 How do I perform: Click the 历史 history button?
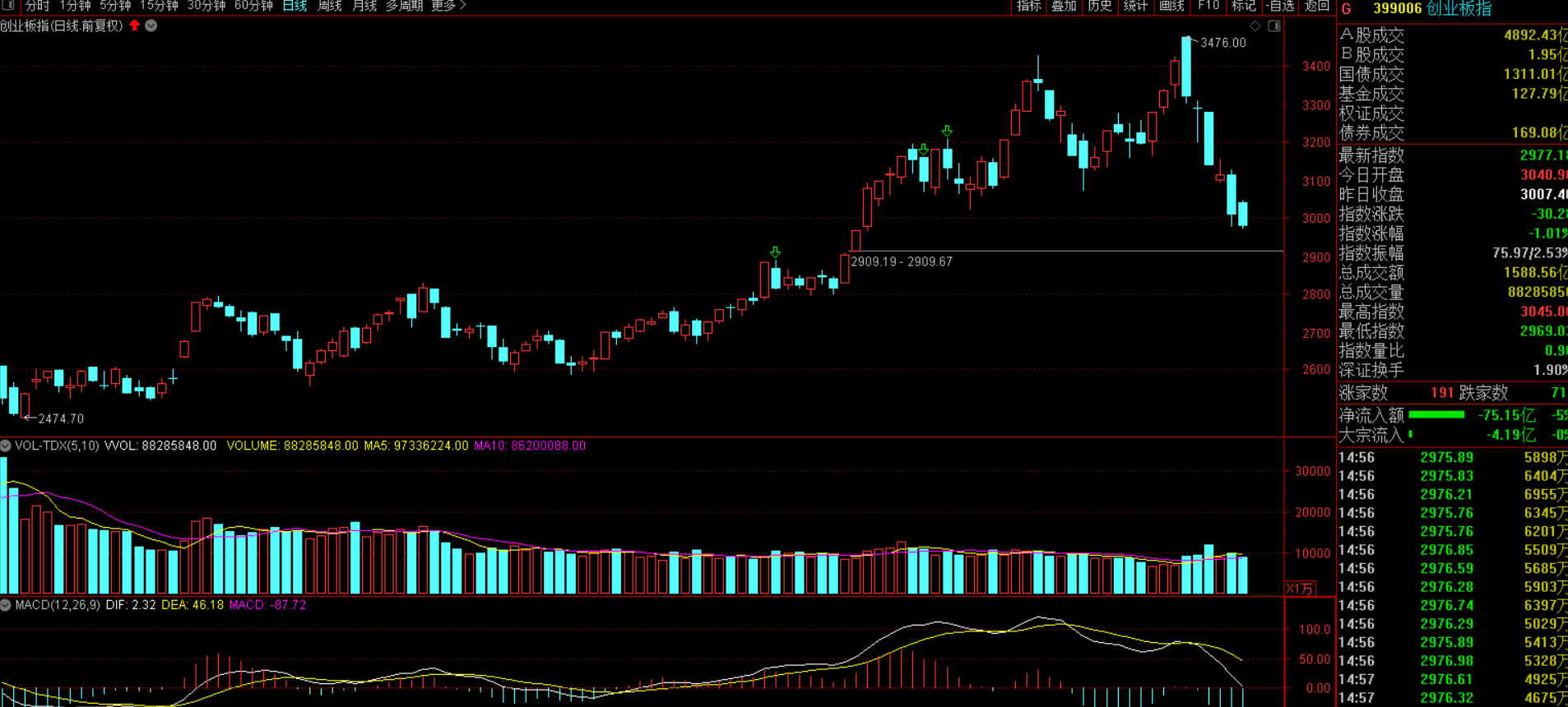pos(1099,6)
